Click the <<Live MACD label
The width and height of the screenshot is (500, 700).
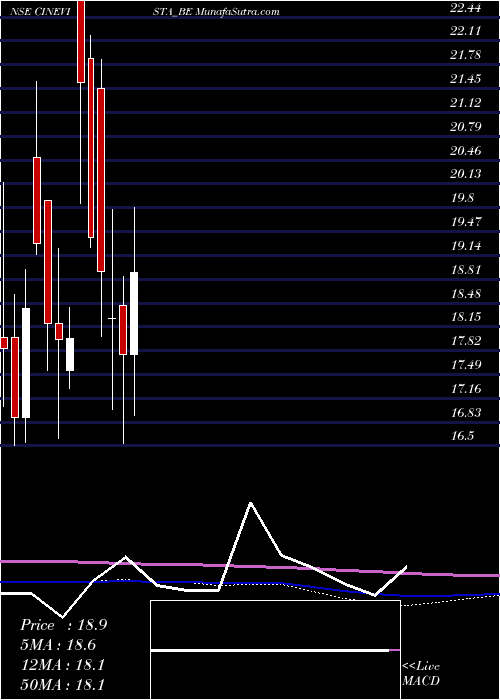point(421,674)
